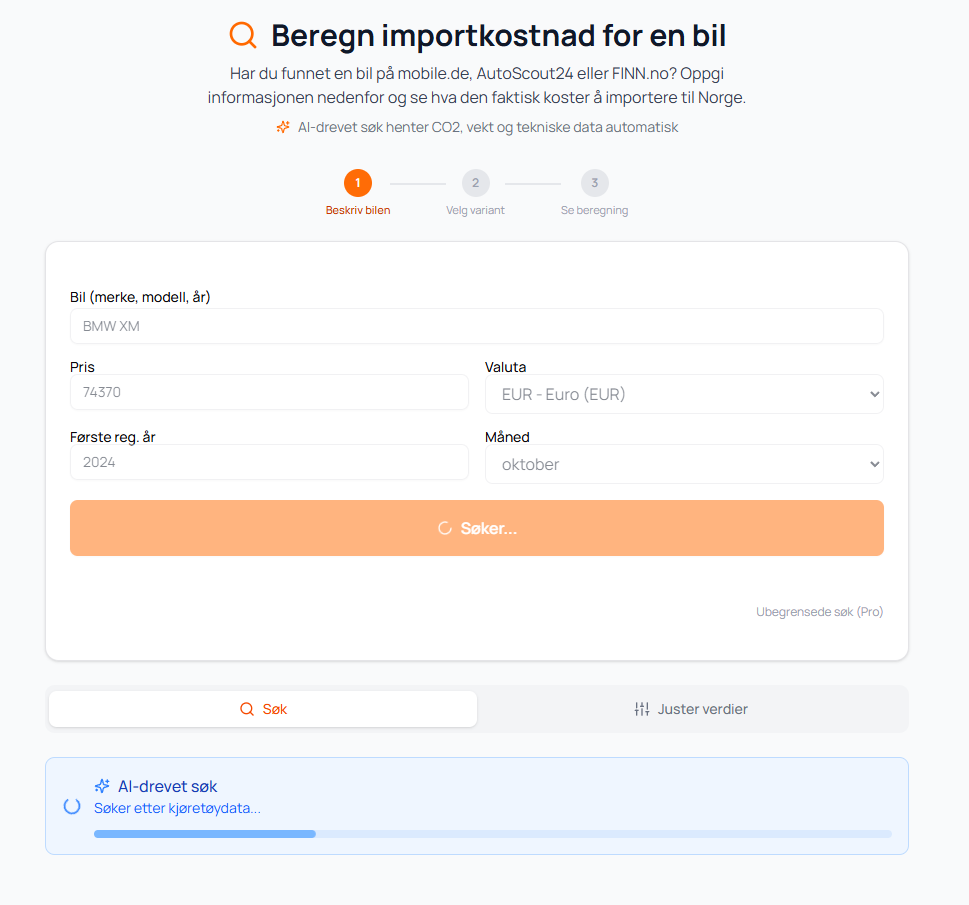The width and height of the screenshot is (969, 905).
Task: Focus the Bil (merke, modell, år) field
Action: point(476,326)
